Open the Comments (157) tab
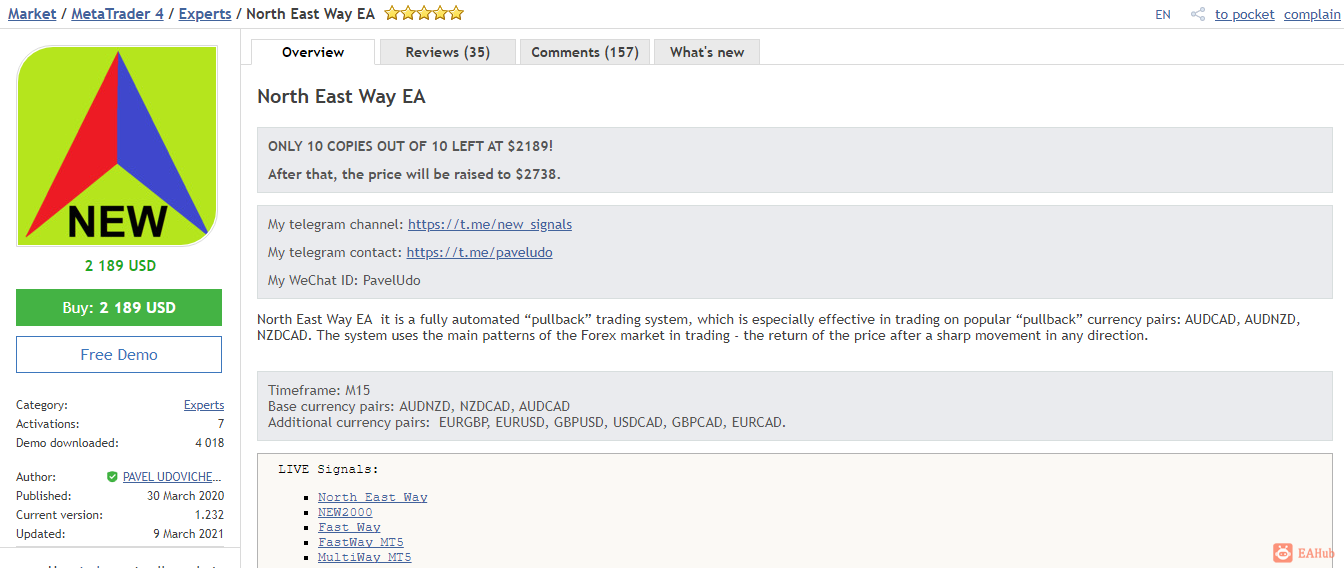The image size is (1344, 568). click(585, 52)
